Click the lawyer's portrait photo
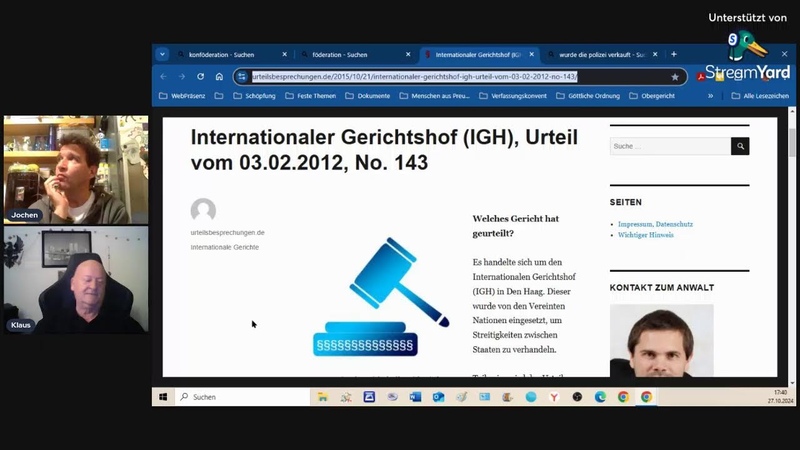Viewport: 800px width, 450px height. (662, 340)
